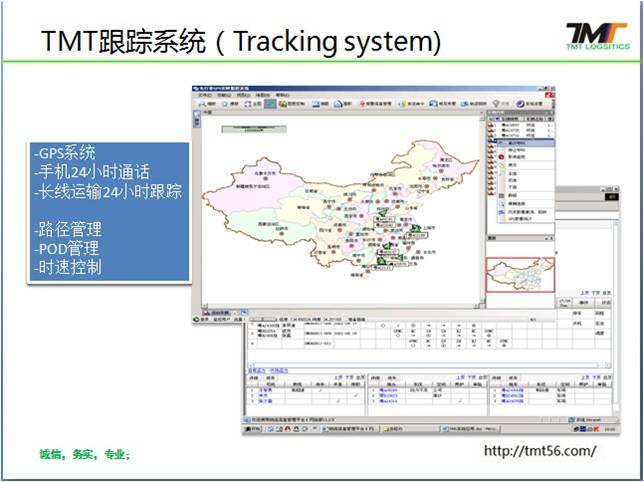Click the taskbar clock
This screenshot has height=482, width=644.
click(x=610, y=429)
